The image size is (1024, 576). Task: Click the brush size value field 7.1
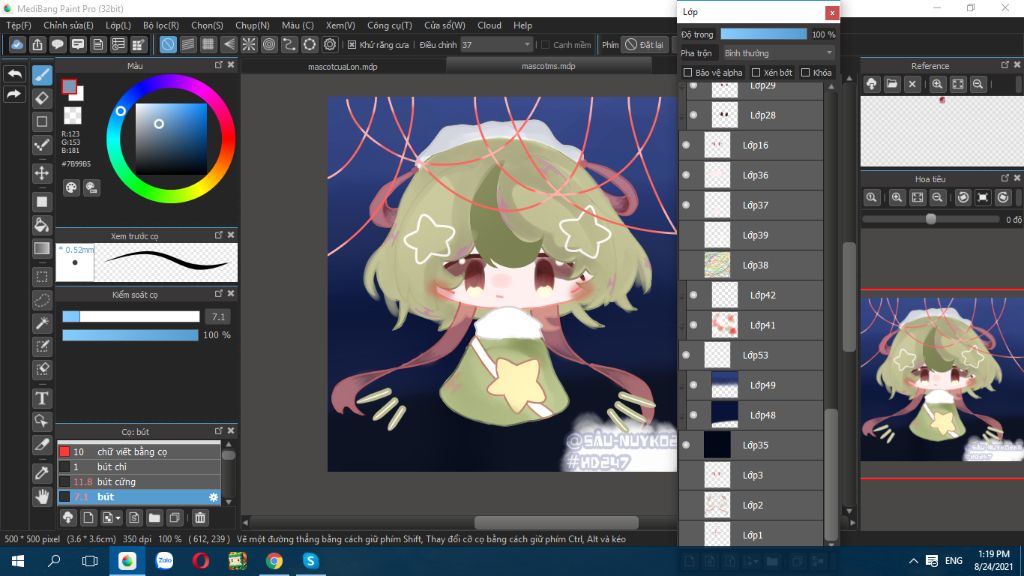click(218, 317)
